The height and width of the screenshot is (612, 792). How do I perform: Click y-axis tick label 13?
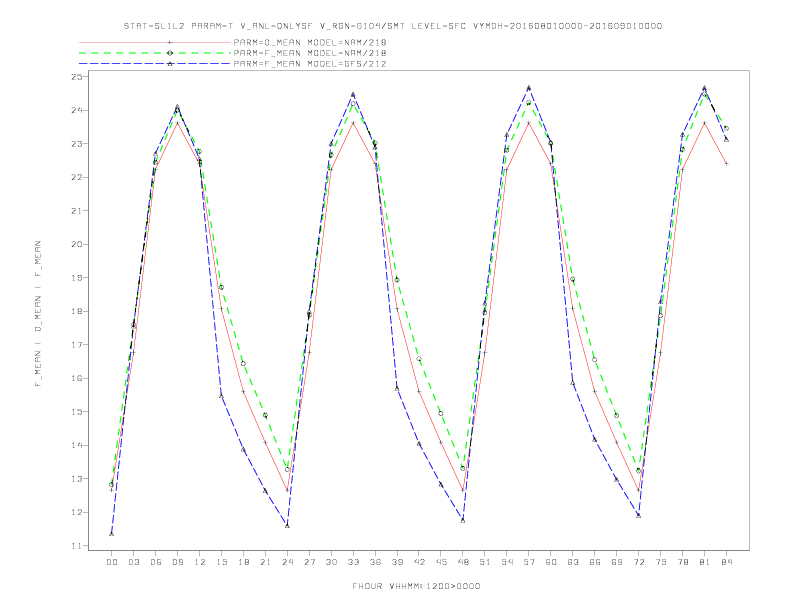point(77,479)
